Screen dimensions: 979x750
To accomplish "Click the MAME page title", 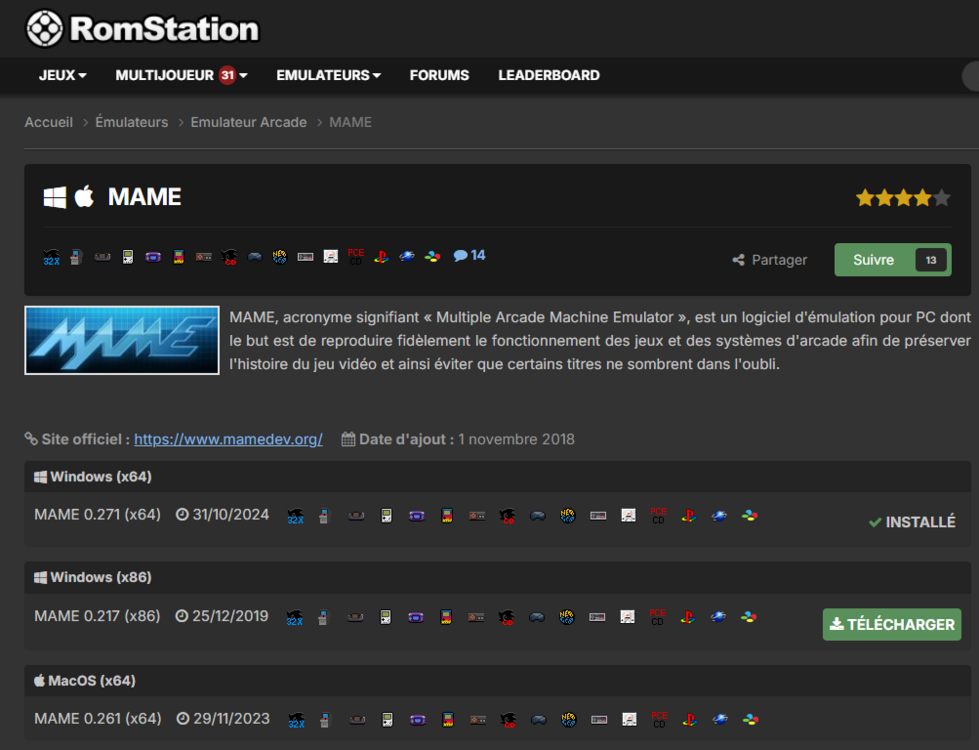I will [144, 197].
